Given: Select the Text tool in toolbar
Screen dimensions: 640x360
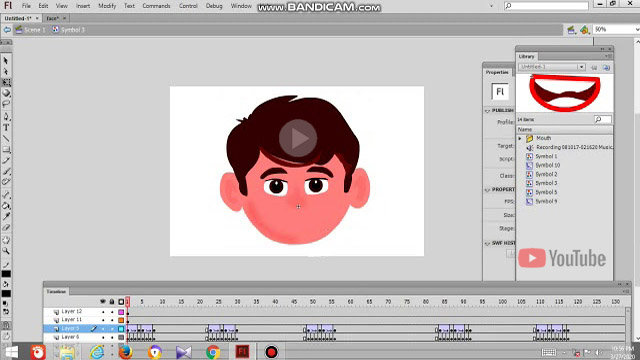Looking at the screenshot, I should tap(6, 128).
